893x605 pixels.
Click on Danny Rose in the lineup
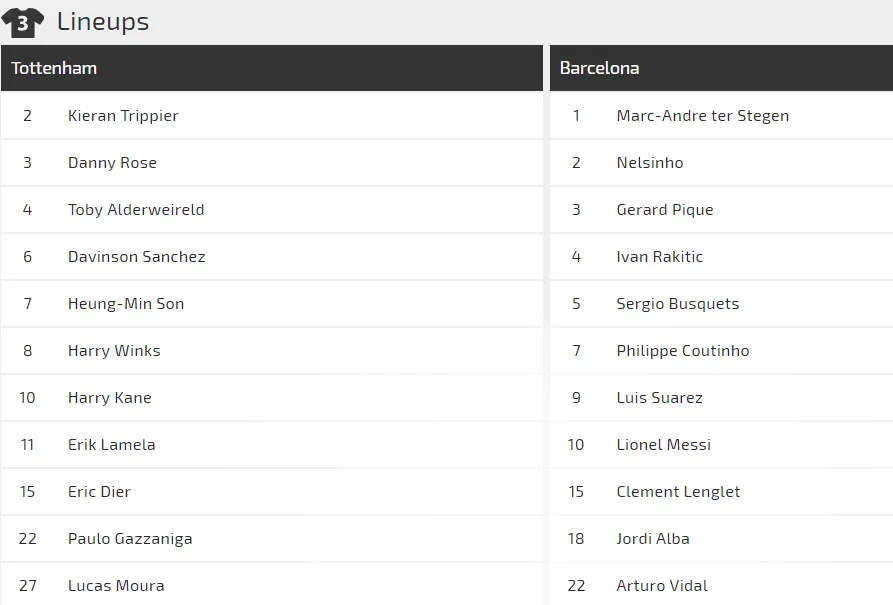click(112, 163)
